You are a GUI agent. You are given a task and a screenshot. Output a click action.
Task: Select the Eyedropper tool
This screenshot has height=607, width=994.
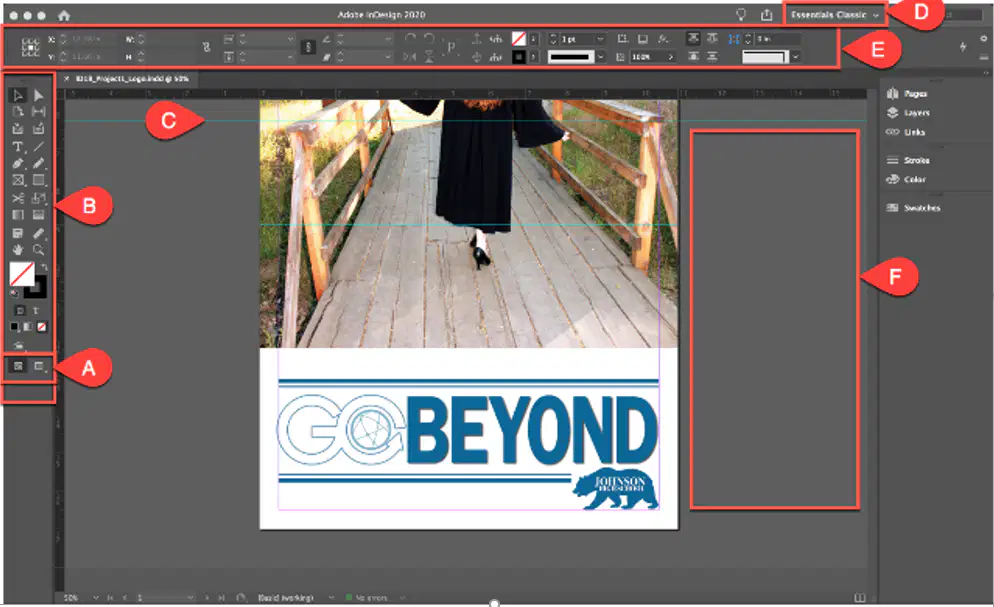point(39,233)
